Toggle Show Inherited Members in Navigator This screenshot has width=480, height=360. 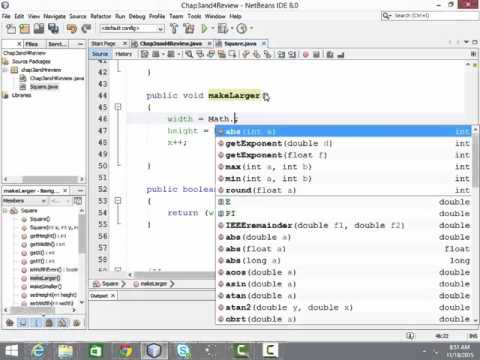10,323
